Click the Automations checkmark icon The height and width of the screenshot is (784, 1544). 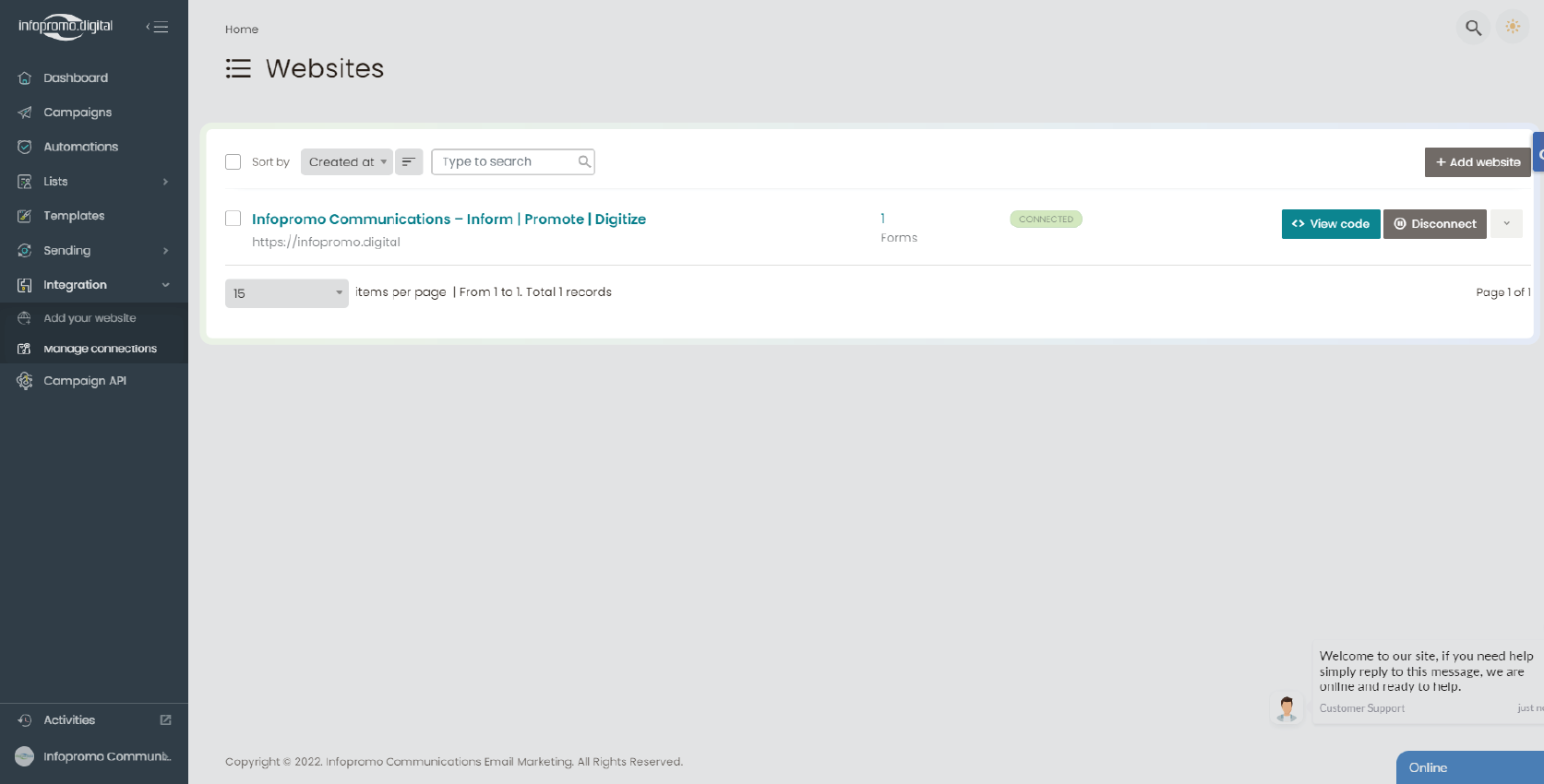[25, 147]
